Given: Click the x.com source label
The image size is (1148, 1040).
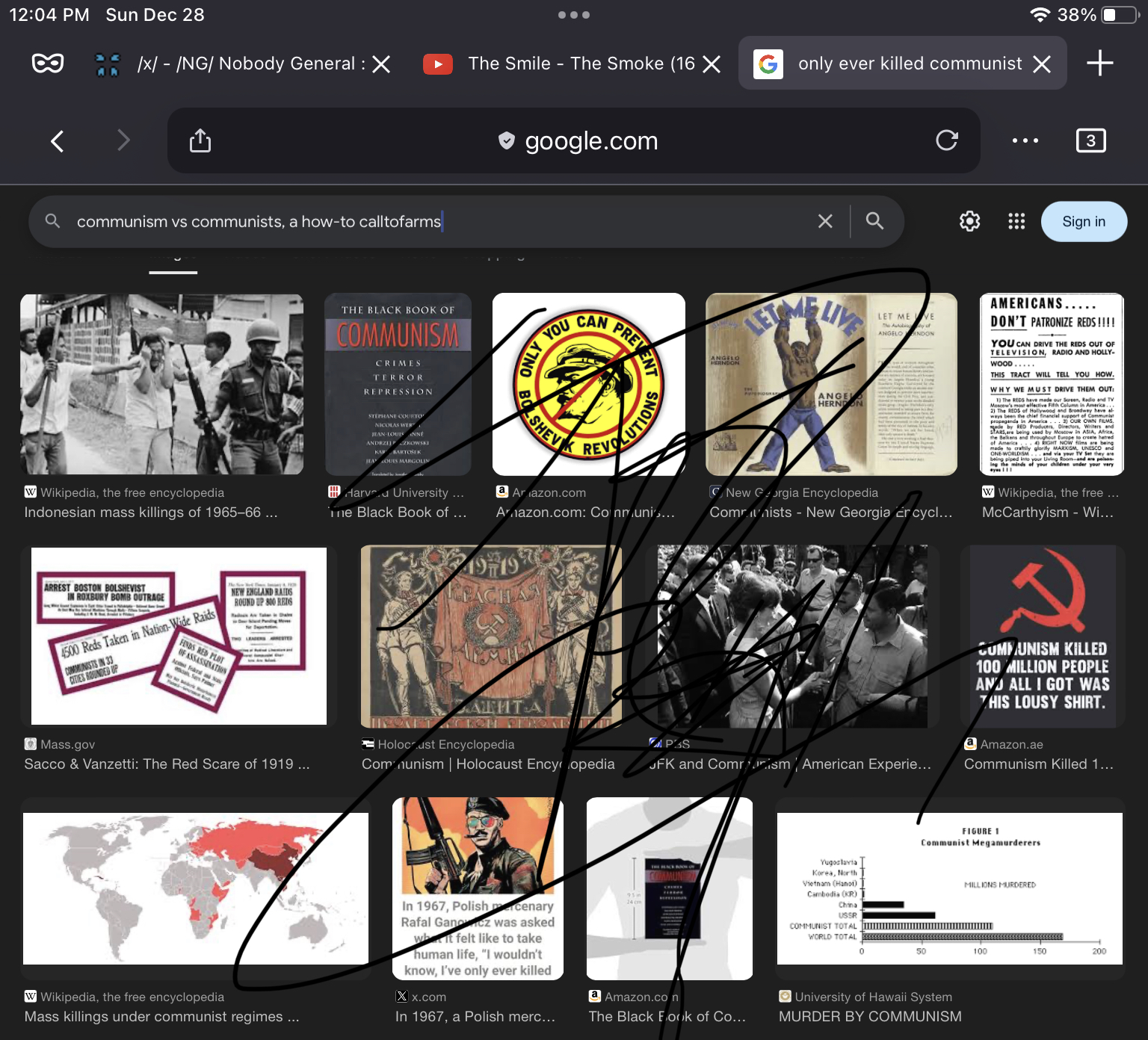Looking at the screenshot, I should click(x=428, y=997).
